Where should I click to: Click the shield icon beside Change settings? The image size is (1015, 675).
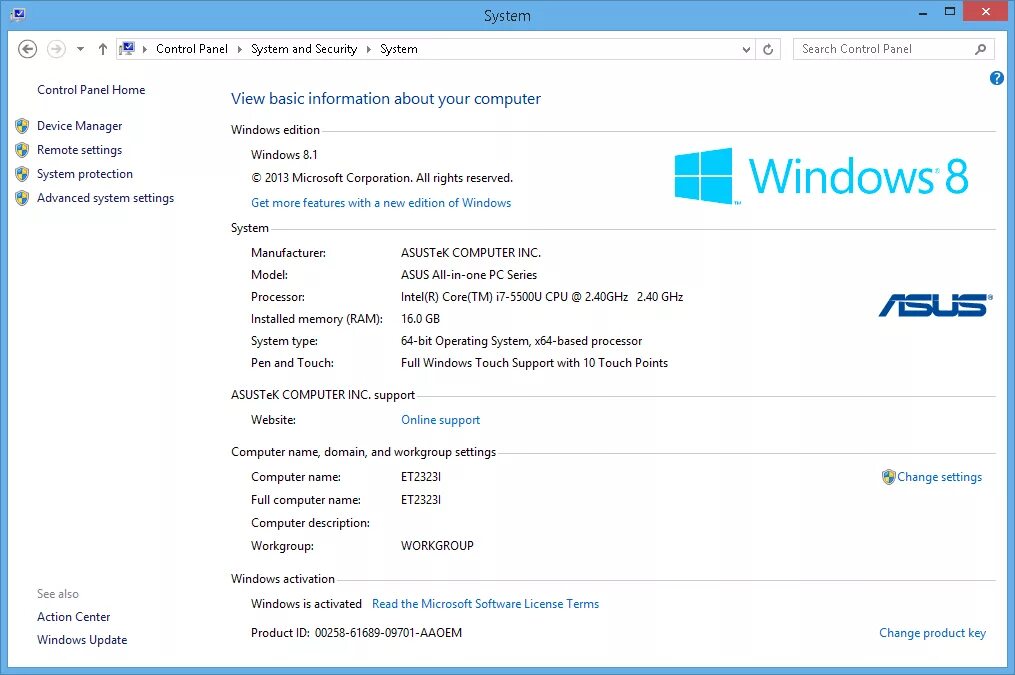pos(889,477)
